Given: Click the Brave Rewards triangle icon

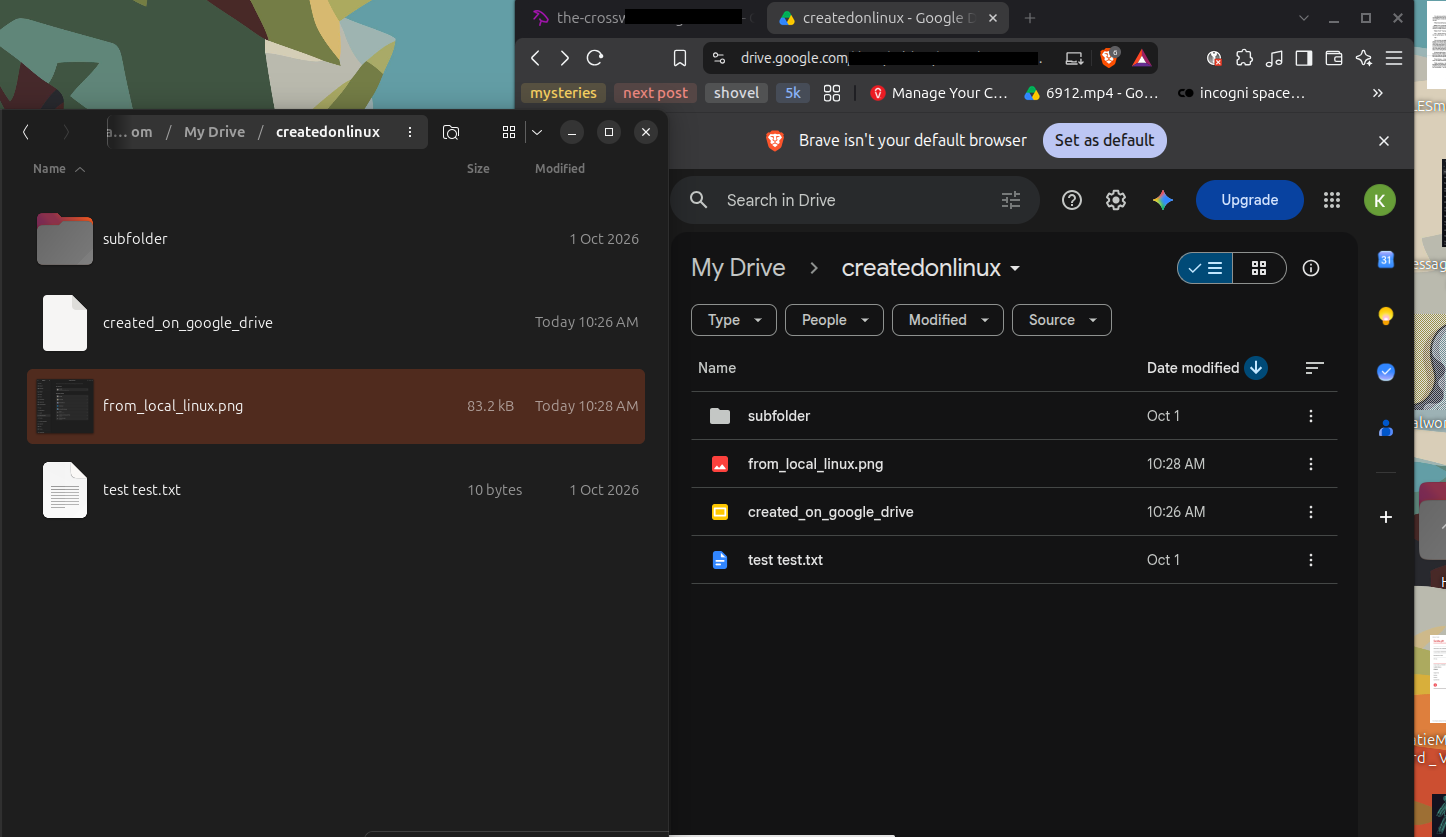Looking at the screenshot, I should tap(1141, 58).
